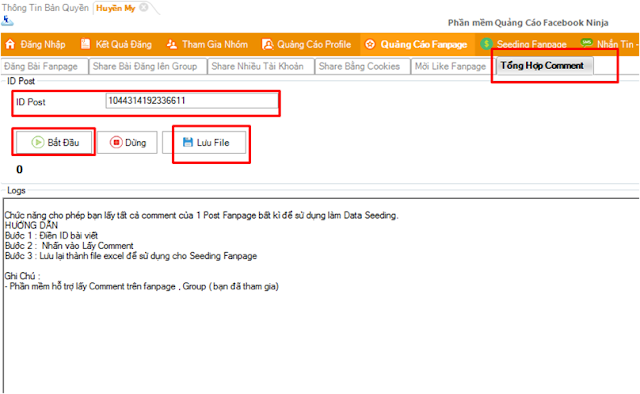Select the Tổng Hợp Comment tab
Image resolution: width=640 pixels, height=394 pixels.
pyautogui.click(x=544, y=66)
